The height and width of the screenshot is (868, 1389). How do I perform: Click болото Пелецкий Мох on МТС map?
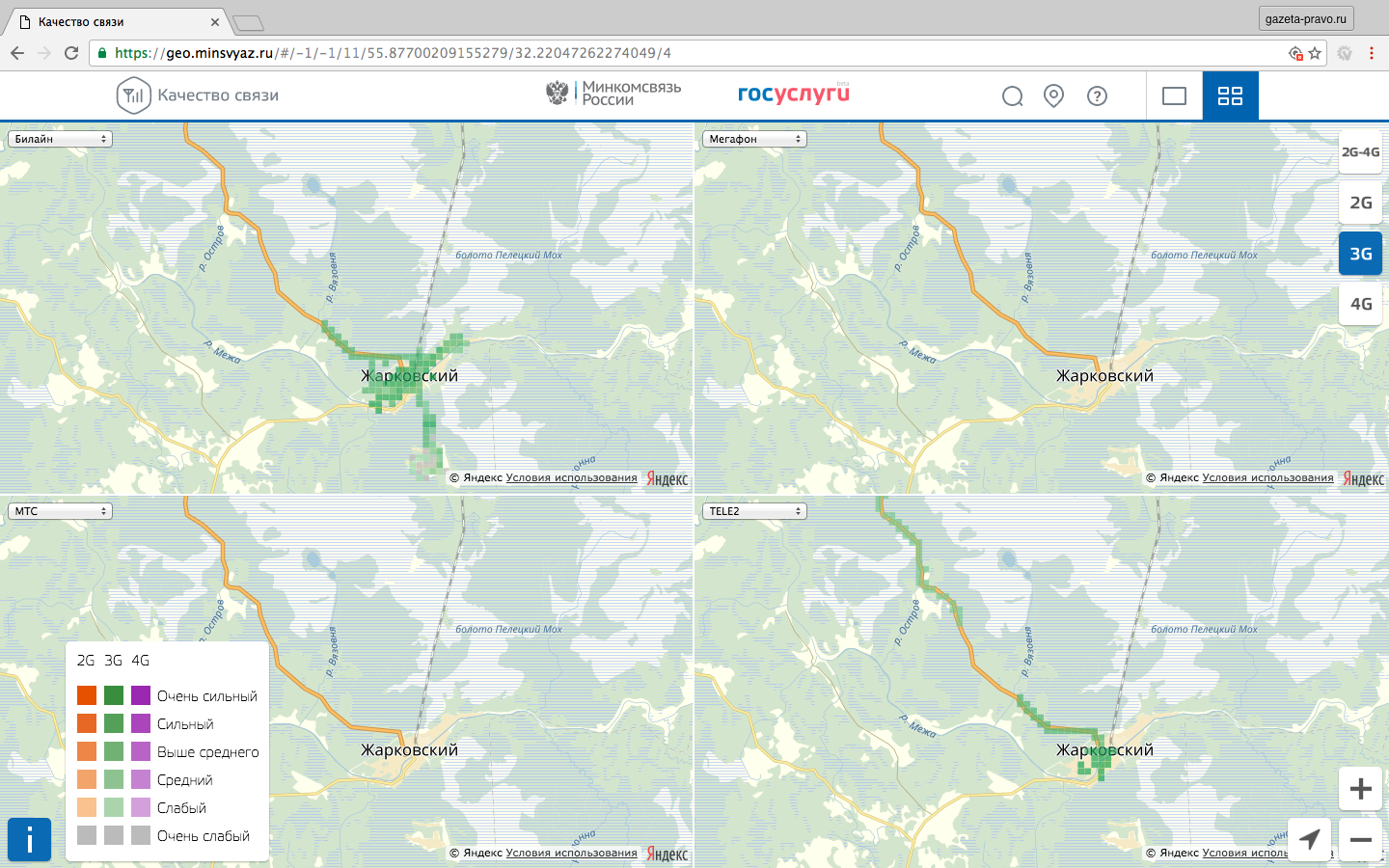pyautogui.click(x=508, y=629)
